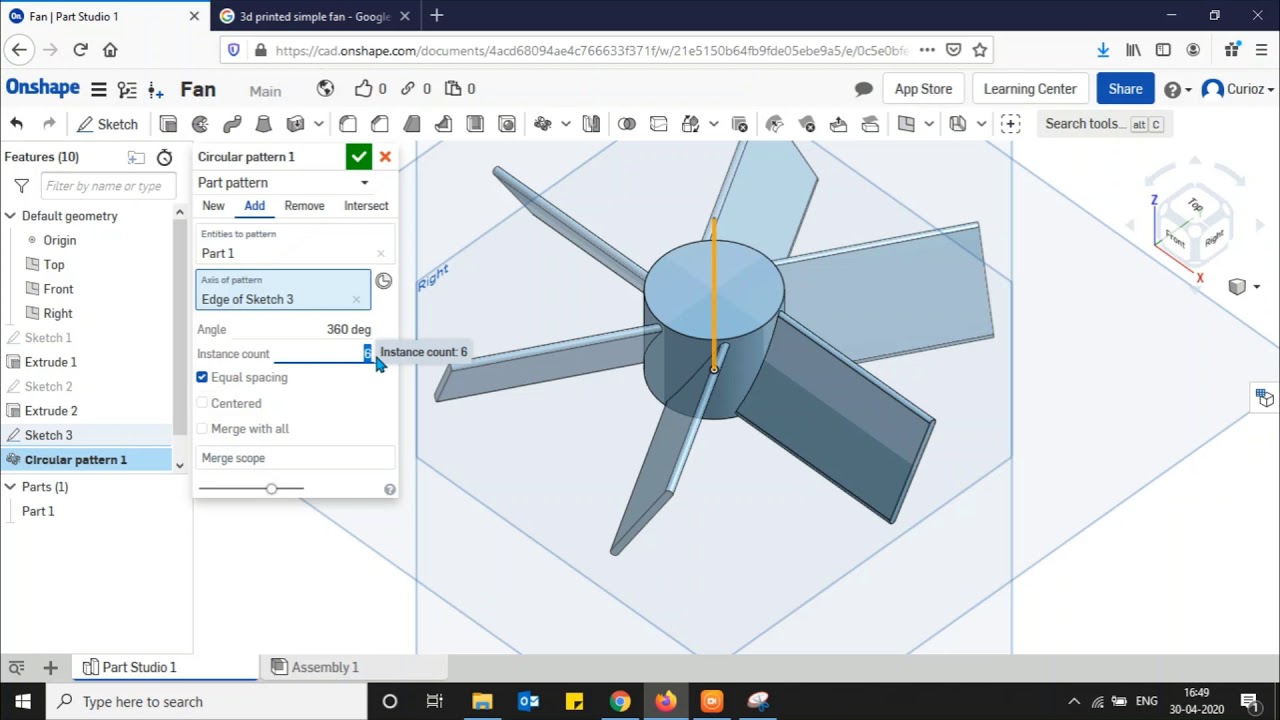Click the Instance count value field
Viewport: 1280px width, 720px height.
coord(322,354)
